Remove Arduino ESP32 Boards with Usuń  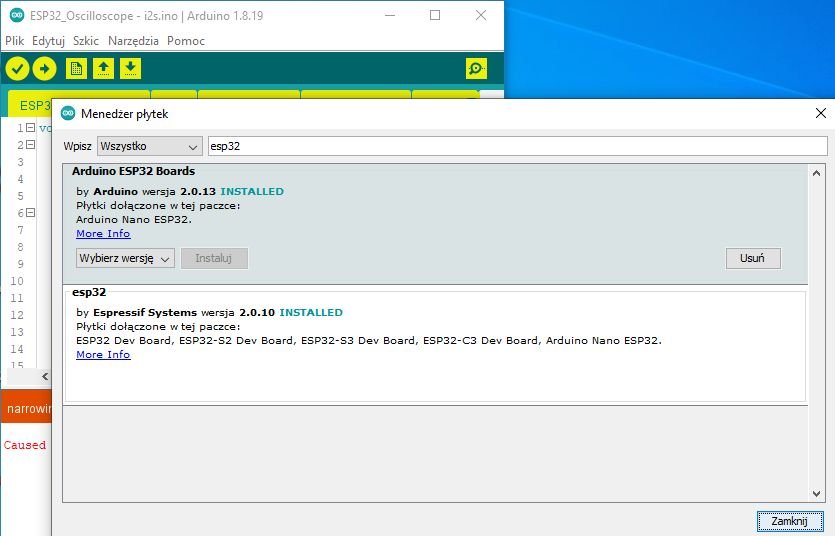coord(753,258)
